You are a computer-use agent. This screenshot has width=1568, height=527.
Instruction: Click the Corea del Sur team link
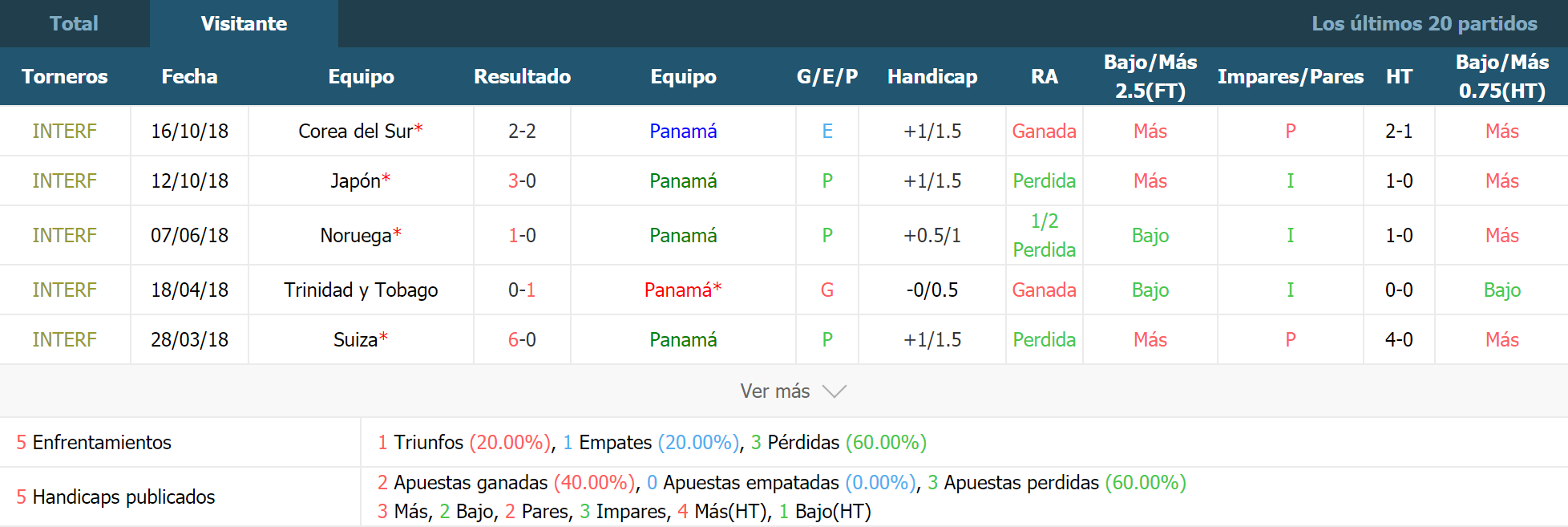(355, 131)
